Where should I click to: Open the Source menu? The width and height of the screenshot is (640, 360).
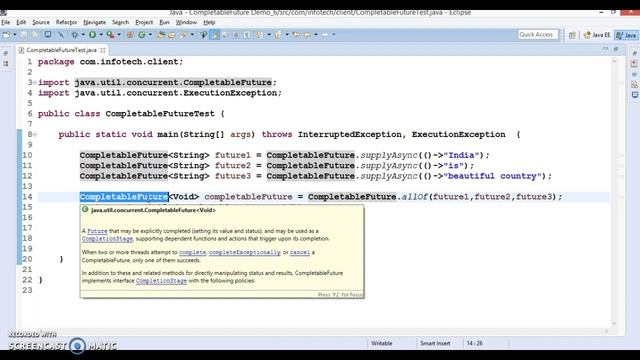[x=41, y=22]
